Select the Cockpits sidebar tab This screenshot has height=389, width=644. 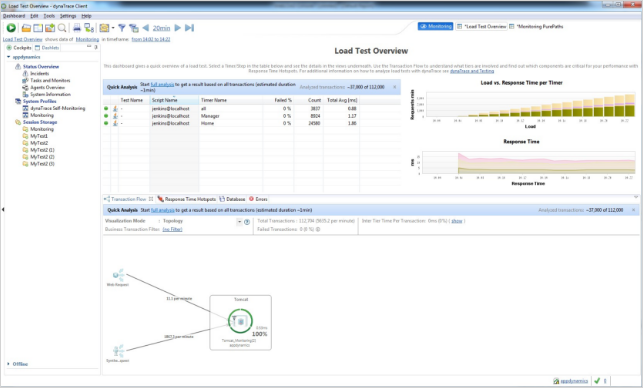pos(19,48)
